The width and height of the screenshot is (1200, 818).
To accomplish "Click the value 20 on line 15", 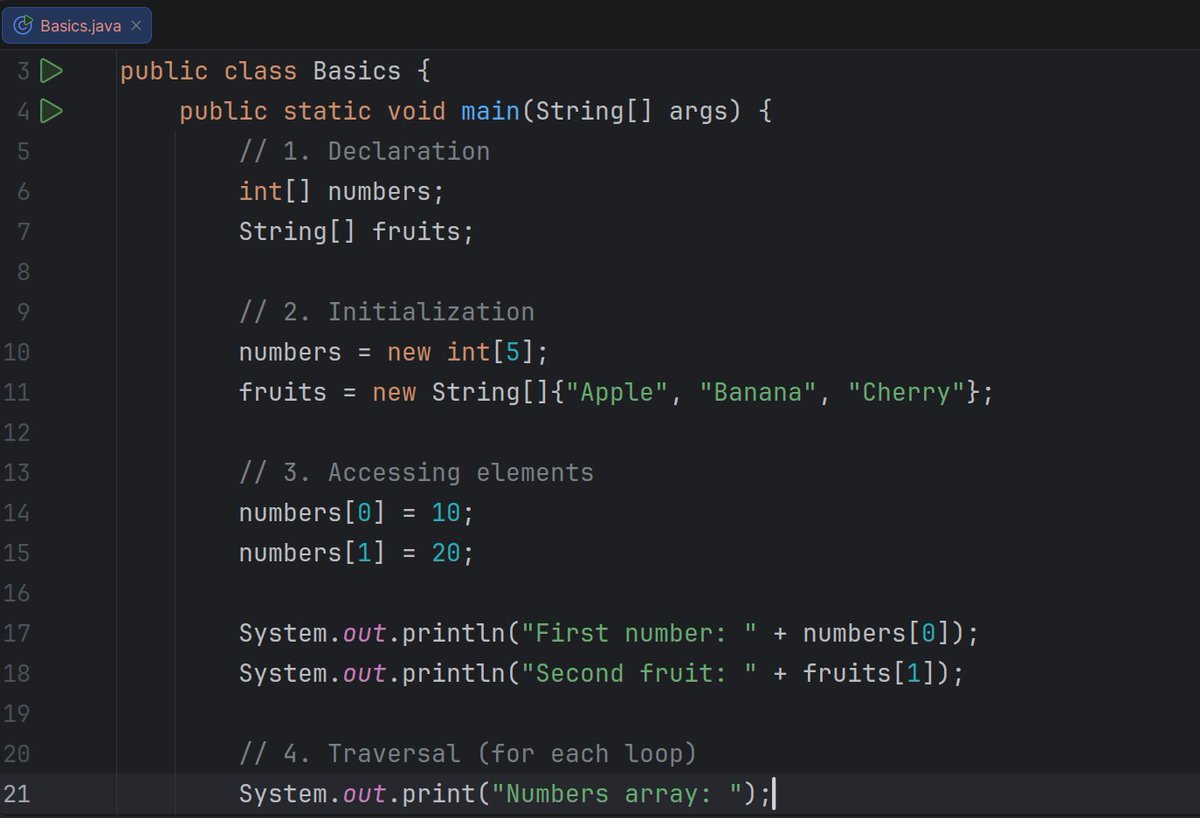I will click(446, 553).
